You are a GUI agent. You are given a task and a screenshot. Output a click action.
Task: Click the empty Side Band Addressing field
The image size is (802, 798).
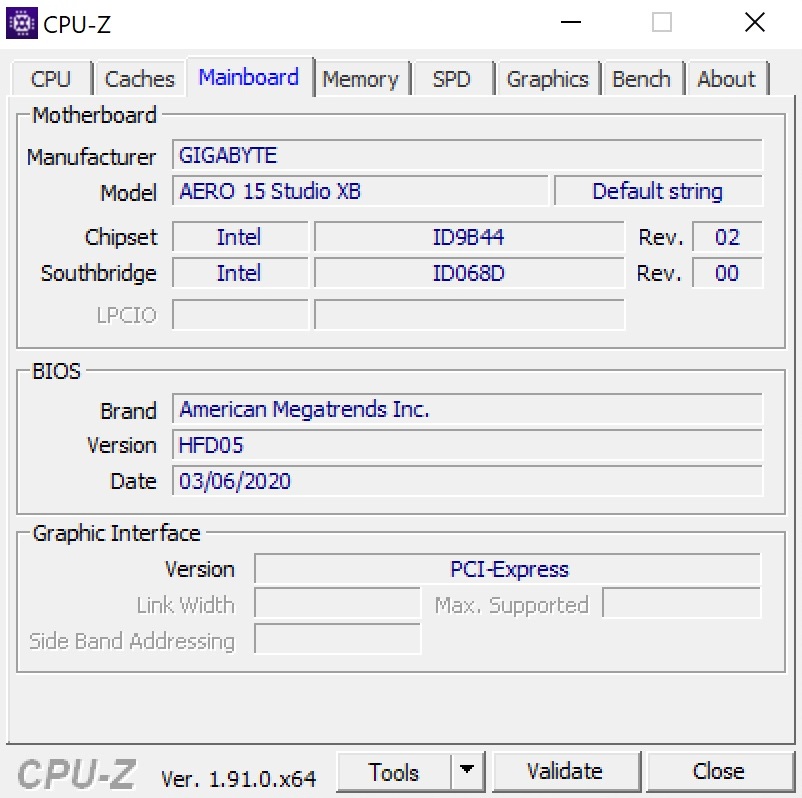338,639
